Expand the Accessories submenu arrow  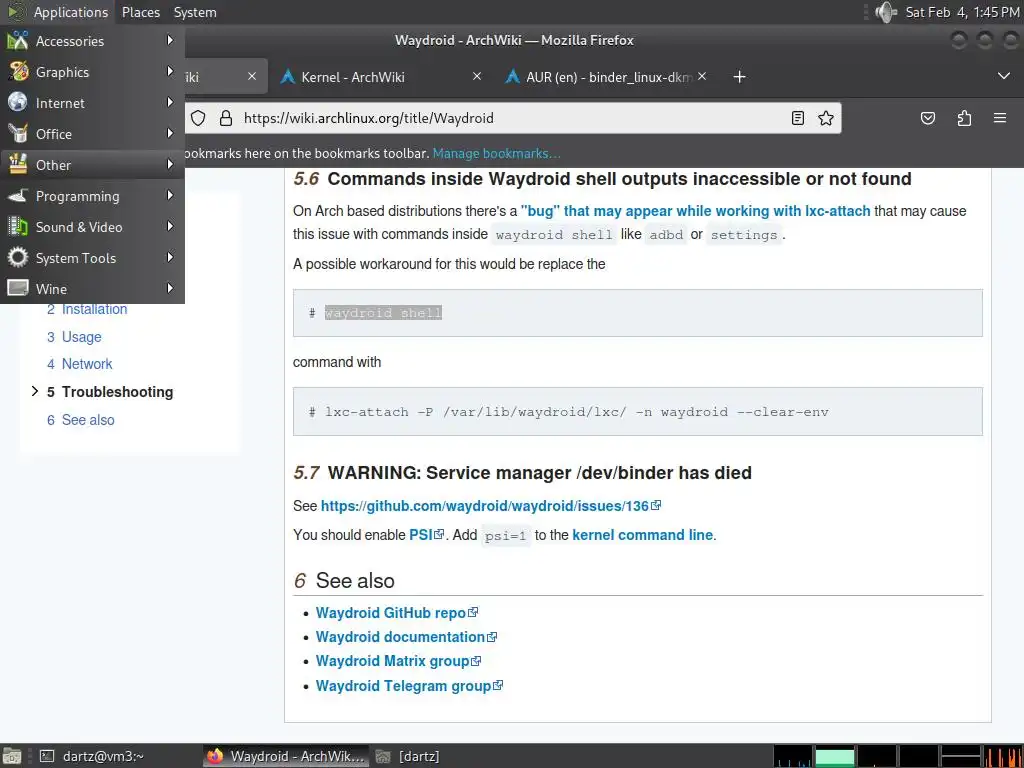[170, 40]
